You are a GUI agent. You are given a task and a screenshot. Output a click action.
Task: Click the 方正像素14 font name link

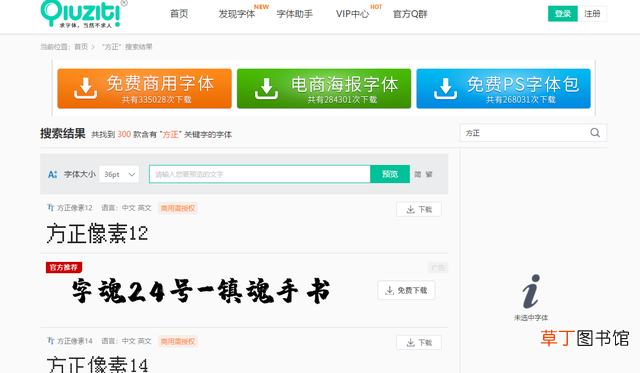click(75, 341)
